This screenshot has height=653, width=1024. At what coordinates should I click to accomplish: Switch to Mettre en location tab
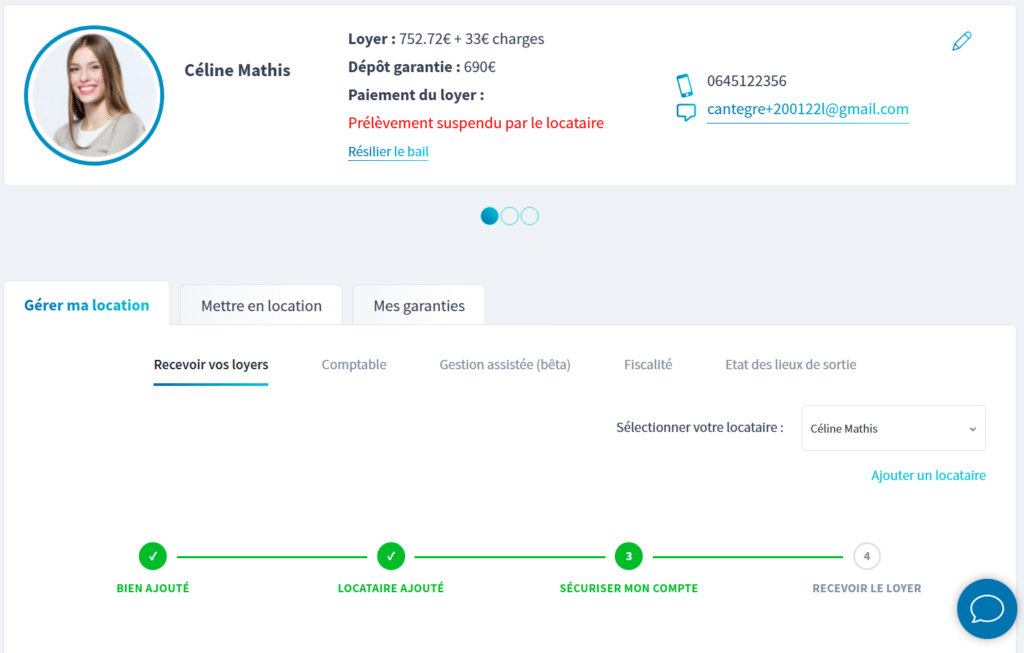pyautogui.click(x=261, y=306)
